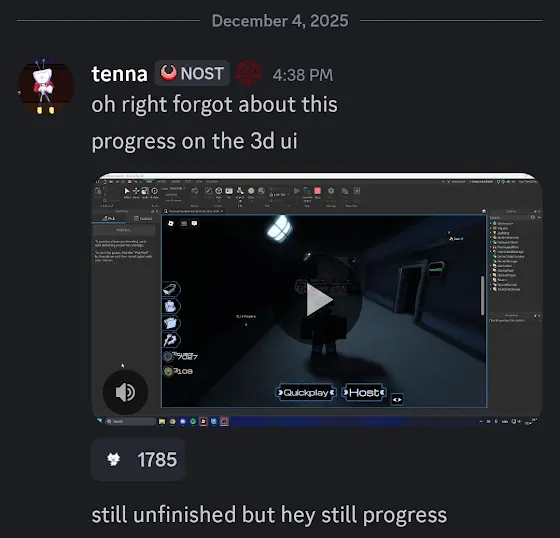
Task: Choose the Host button in the game
Action: pyautogui.click(x=364, y=393)
